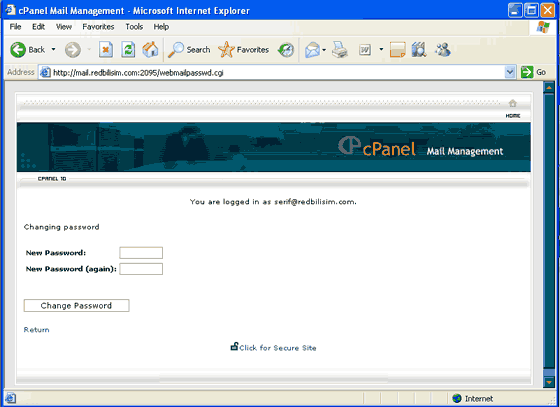The height and width of the screenshot is (407, 560).
Task: Expand the address bar URL dropdown
Action: point(510,72)
